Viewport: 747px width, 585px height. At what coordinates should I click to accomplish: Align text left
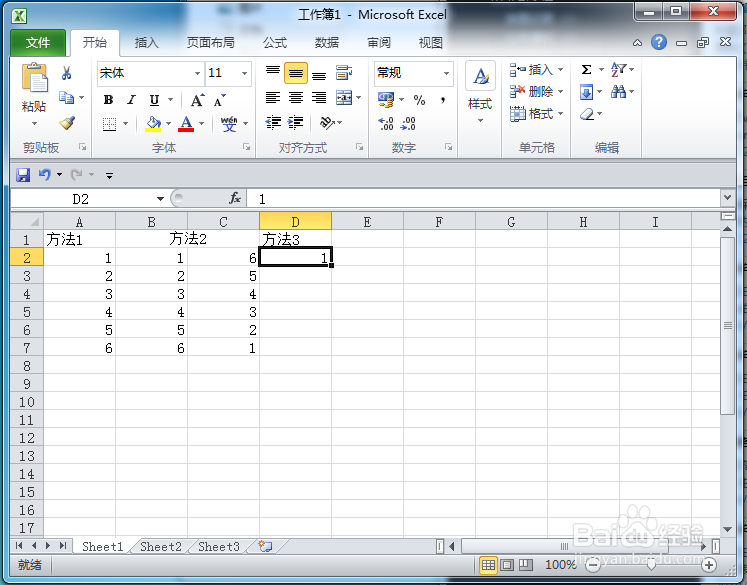click(x=273, y=98)
